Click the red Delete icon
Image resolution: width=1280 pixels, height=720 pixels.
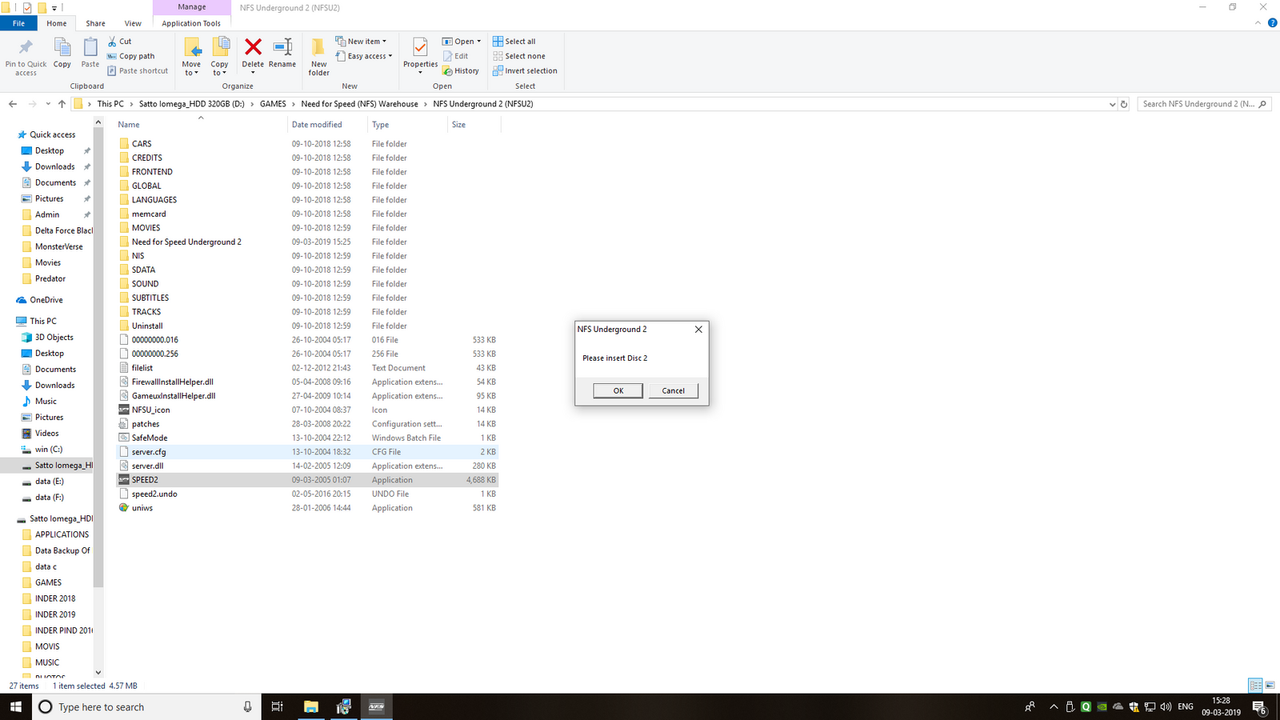point(253,47)
